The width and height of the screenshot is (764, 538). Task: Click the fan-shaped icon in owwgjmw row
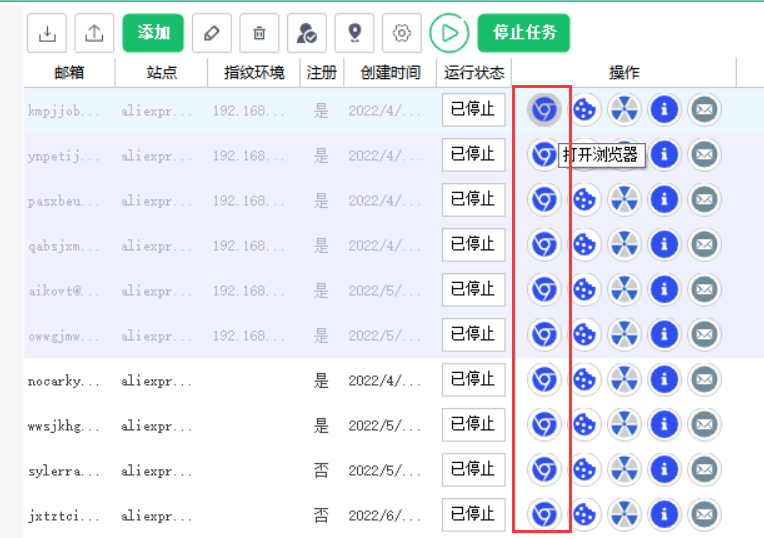624,334
